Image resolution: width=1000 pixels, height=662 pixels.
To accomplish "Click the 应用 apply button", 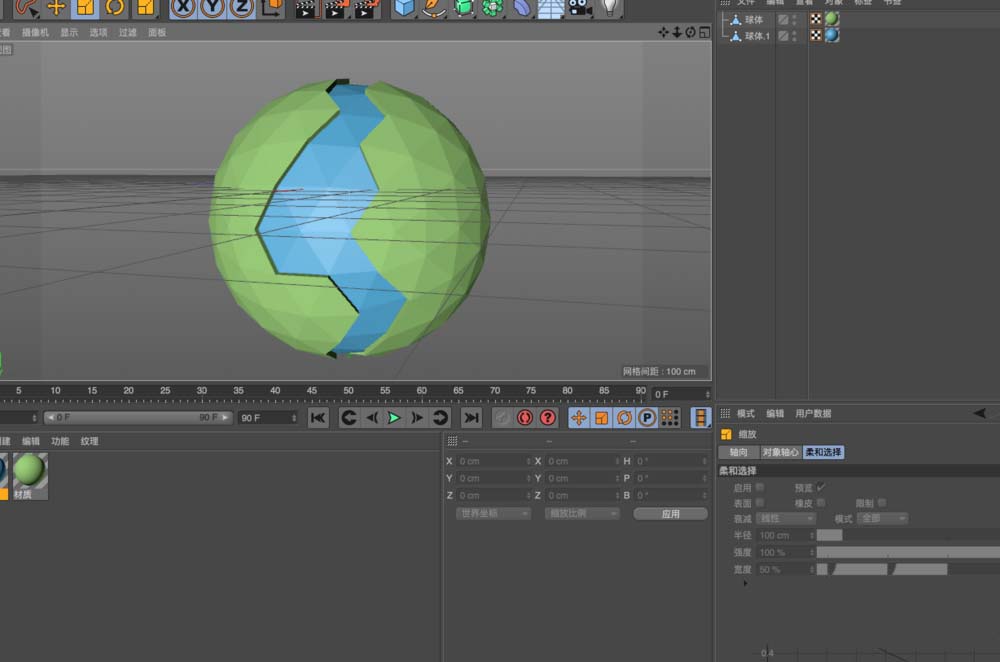I will (x=670, y=513).
